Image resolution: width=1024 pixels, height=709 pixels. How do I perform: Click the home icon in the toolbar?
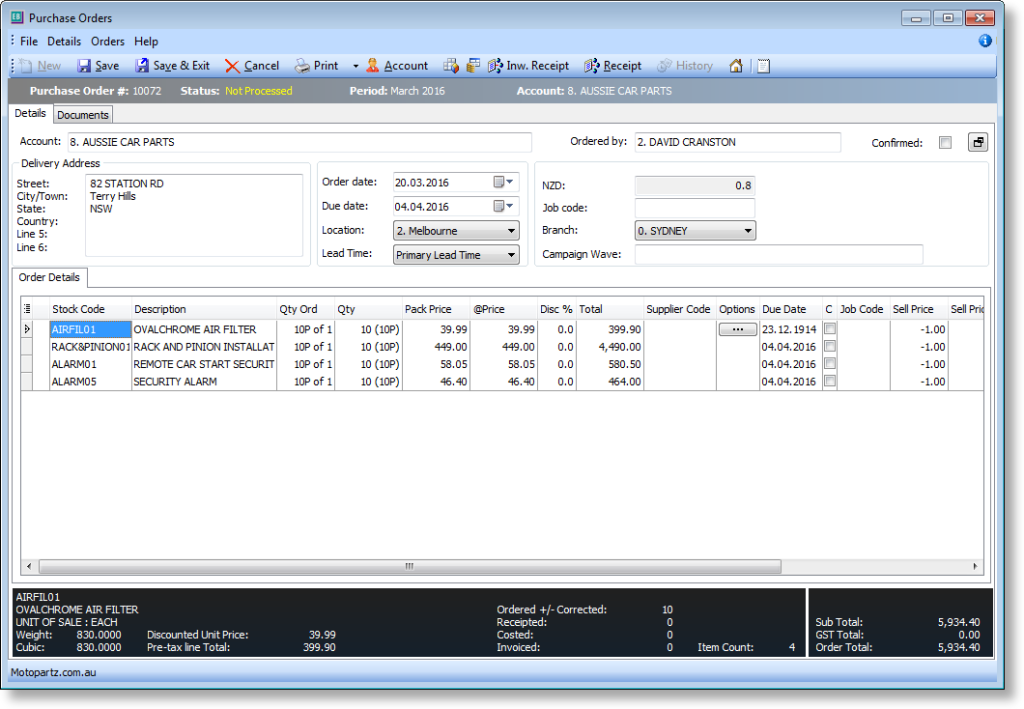pos(736,65)
